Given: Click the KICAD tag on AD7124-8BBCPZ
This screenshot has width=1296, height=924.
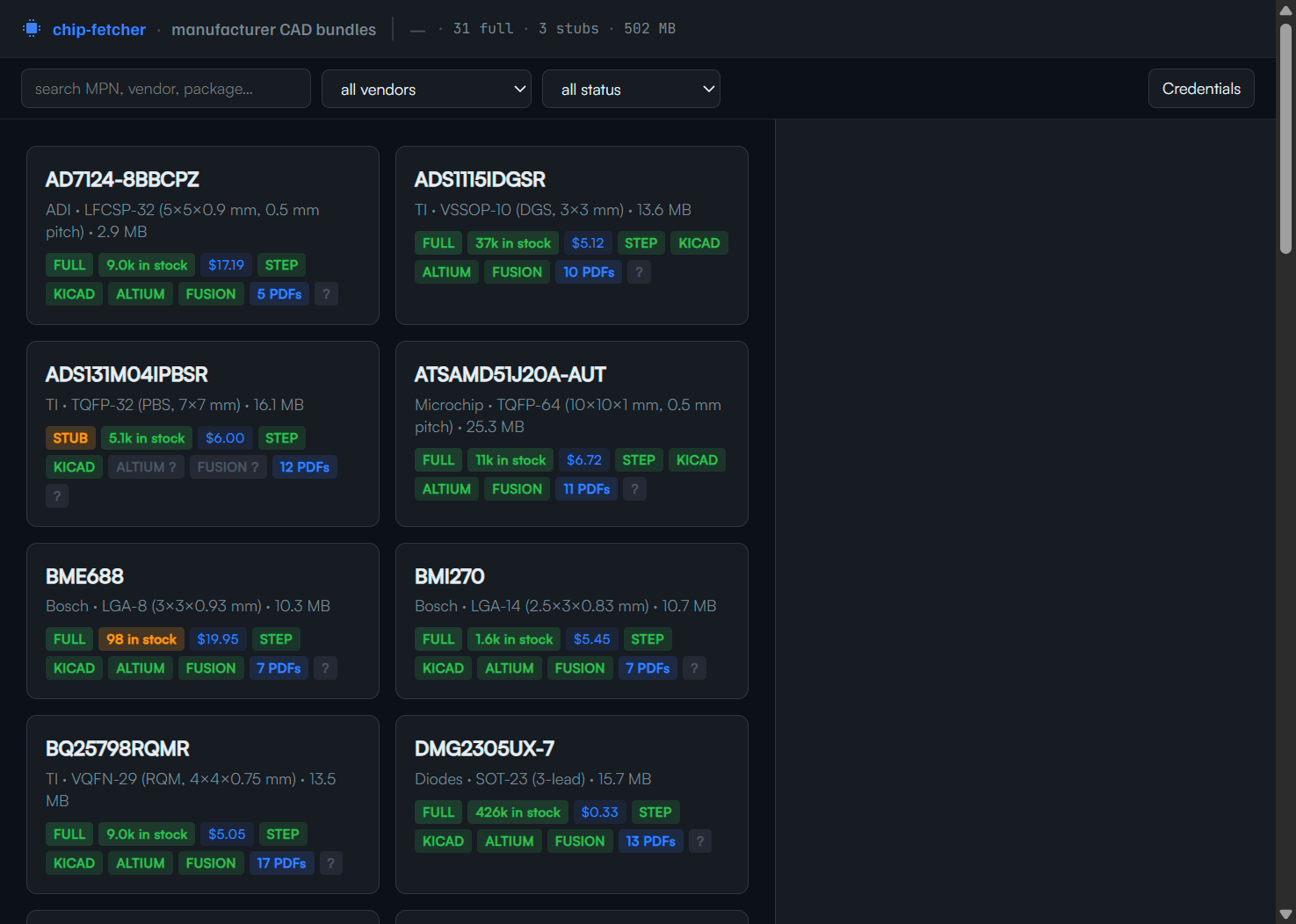Looking at the screenshot, I should pos(74,294).
